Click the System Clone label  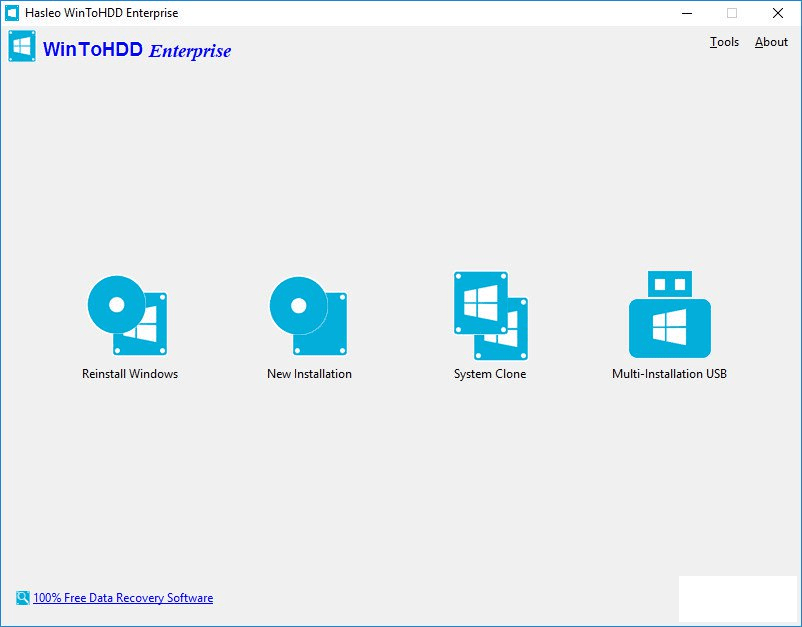tap(490, 374)
